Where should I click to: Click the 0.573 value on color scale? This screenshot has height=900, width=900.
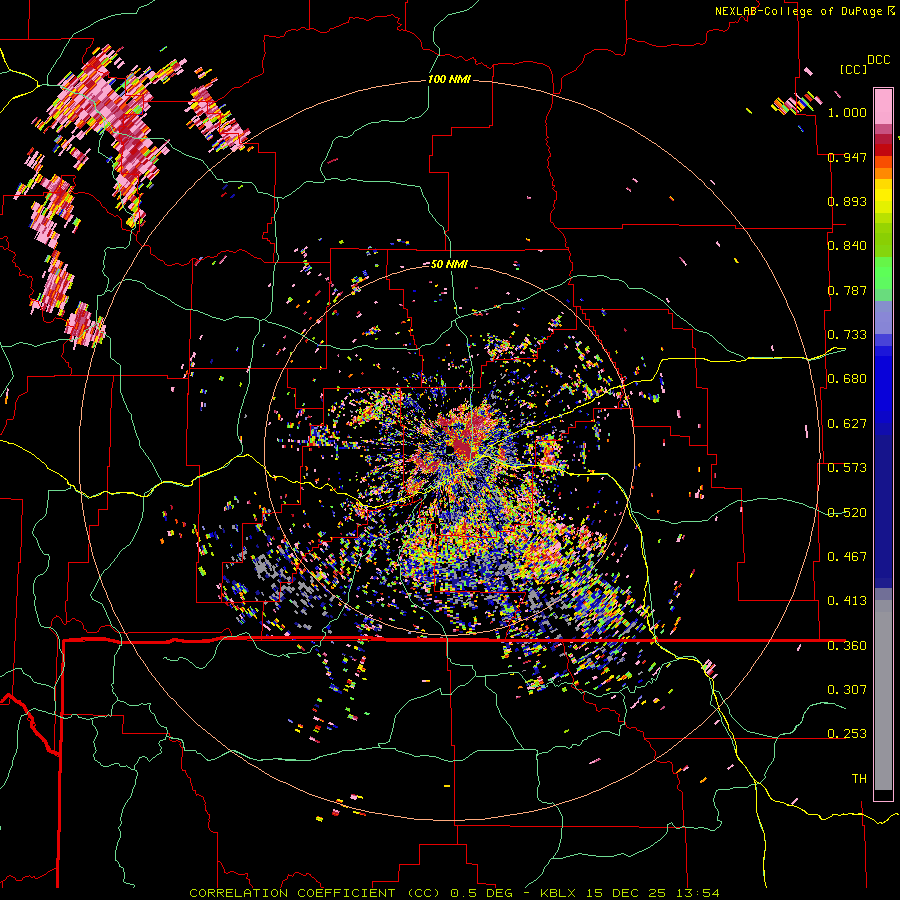[847, 468]
